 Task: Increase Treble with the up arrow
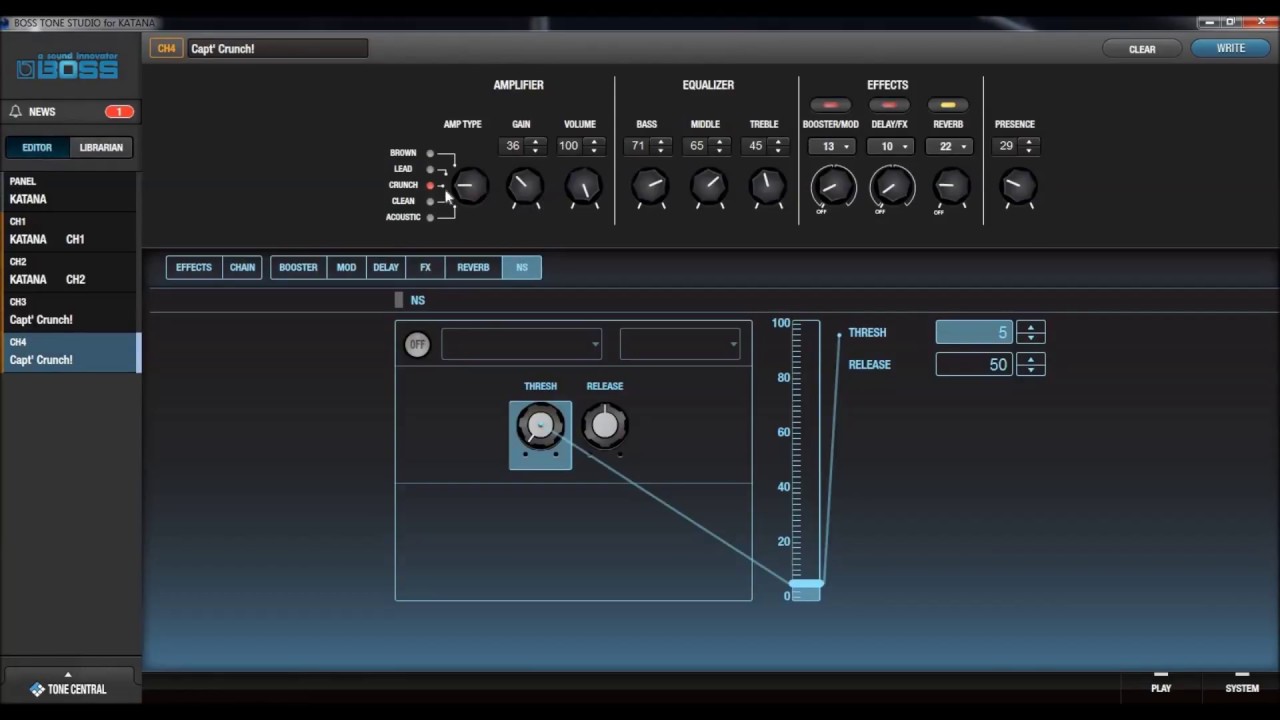[778, 141]
